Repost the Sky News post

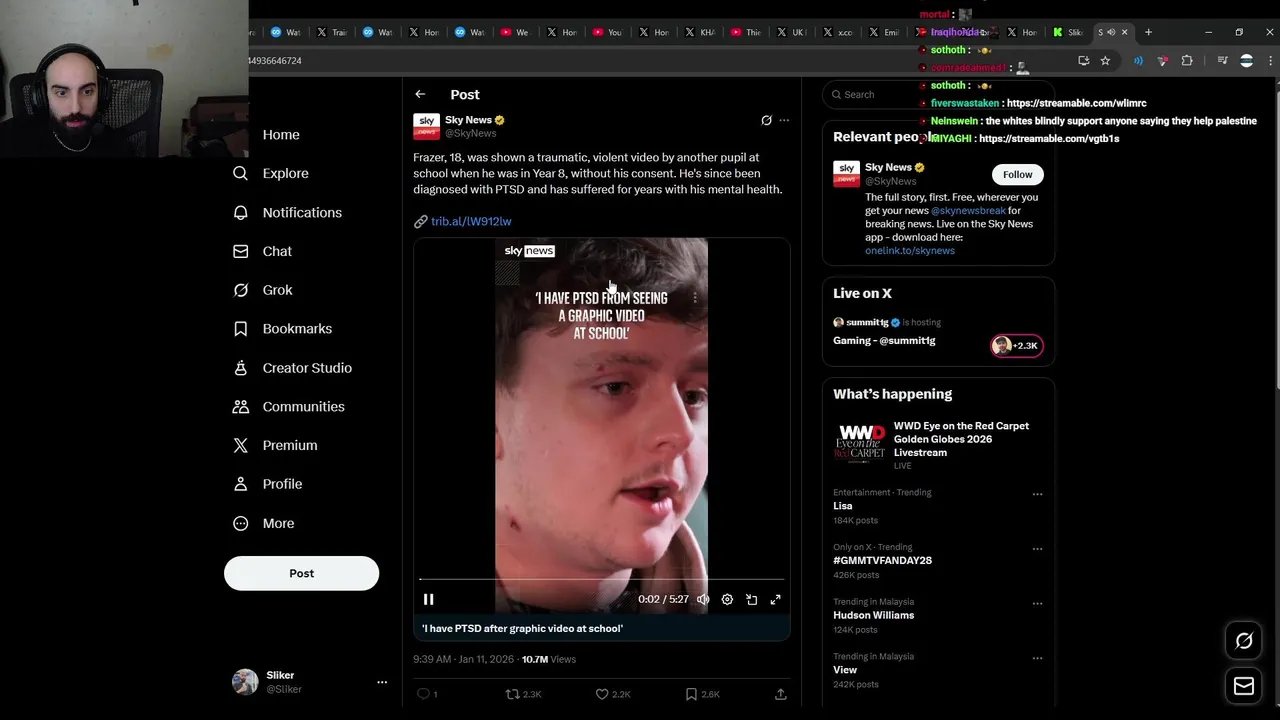pyautogui.click(x=513, y=694)
